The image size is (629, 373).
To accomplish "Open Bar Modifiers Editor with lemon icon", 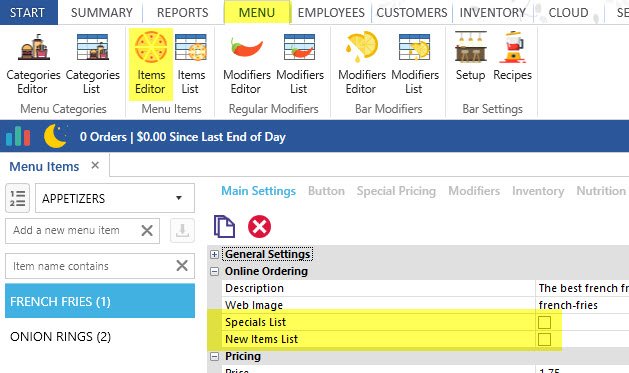I will (361, 64).
